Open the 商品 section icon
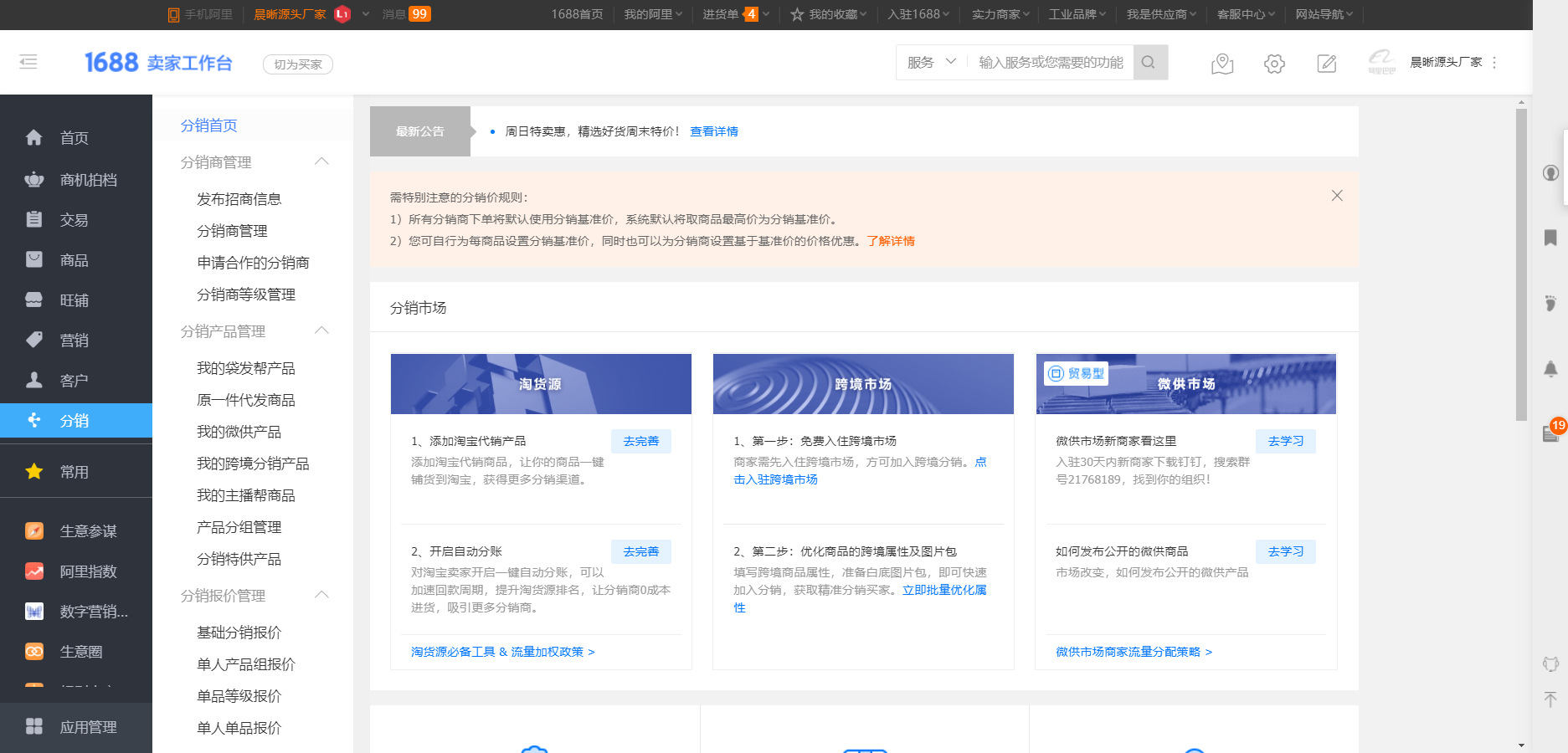The height and width of the screenshot is (753, 1568). coord(34,259)
